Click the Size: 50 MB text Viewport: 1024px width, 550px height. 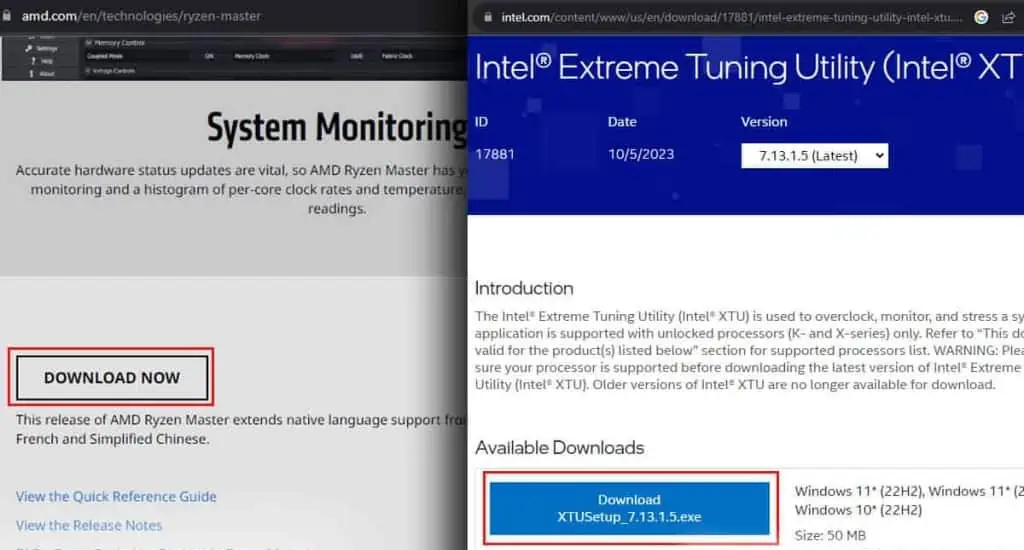coord(830,536)
